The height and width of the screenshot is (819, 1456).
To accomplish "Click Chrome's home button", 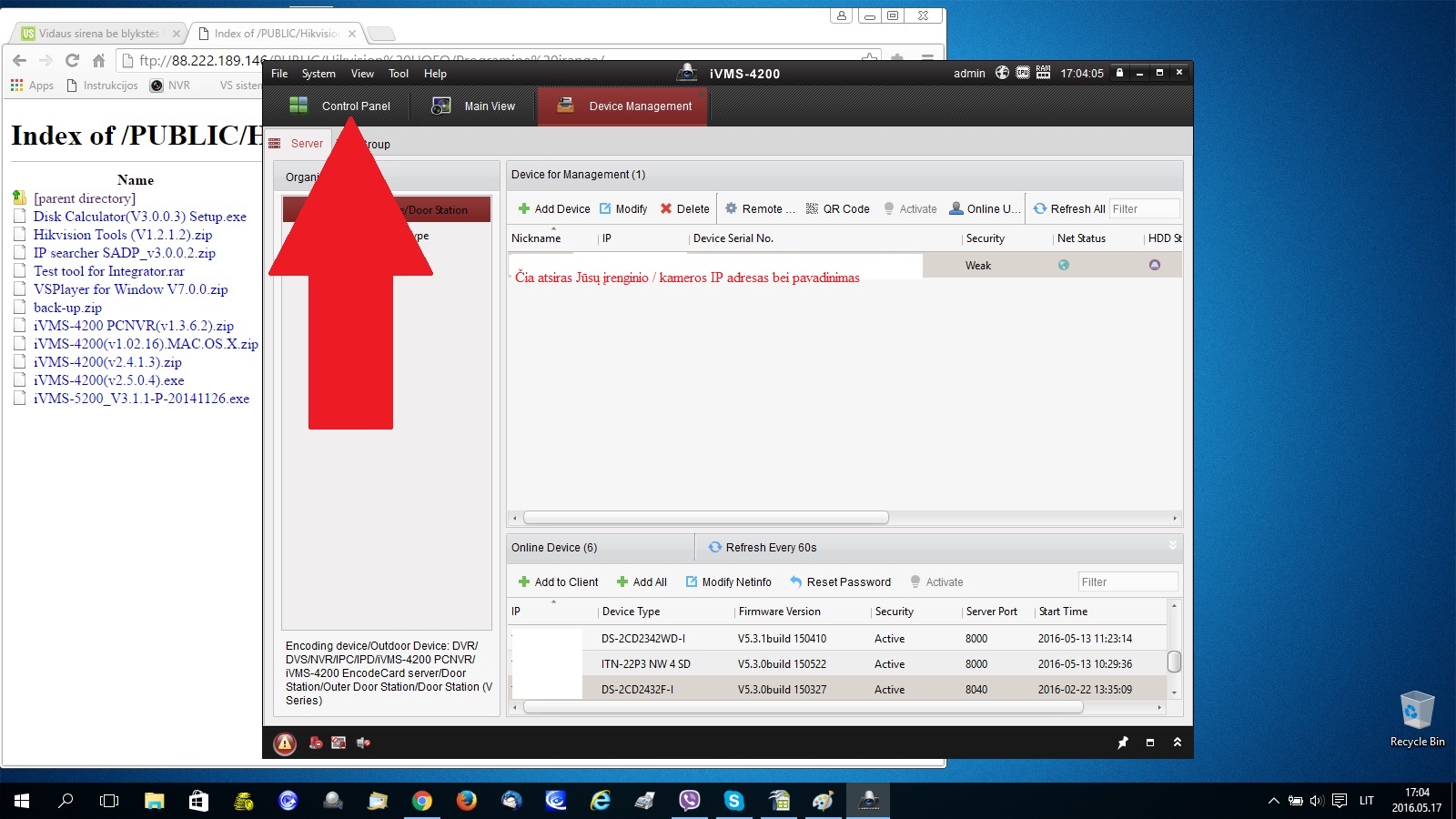I will tap(98, 61).
